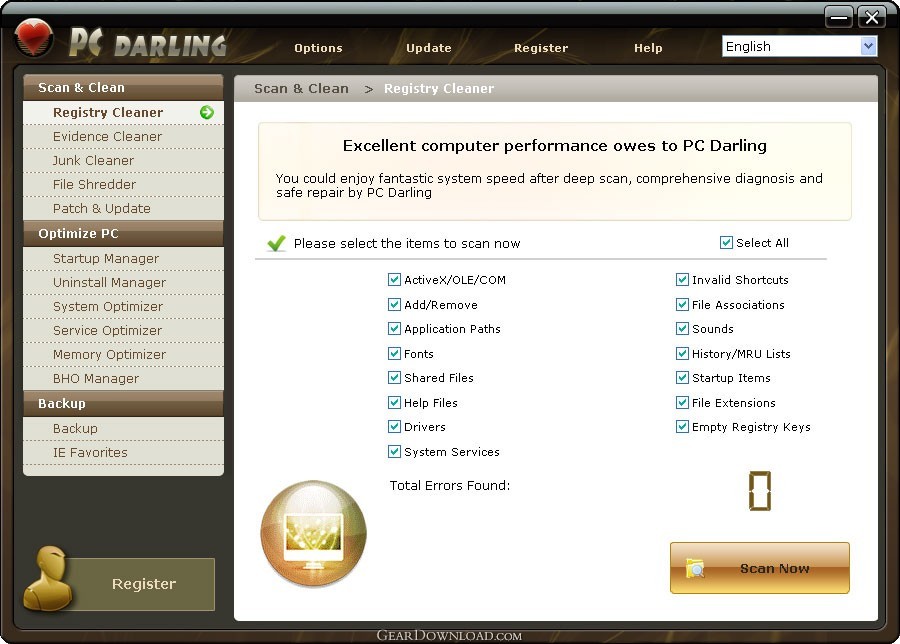The width and height of the screenshot is (900, 644).
Task: Uncheck the Shared Files checkbox
Action: click(x=394, y=377)
